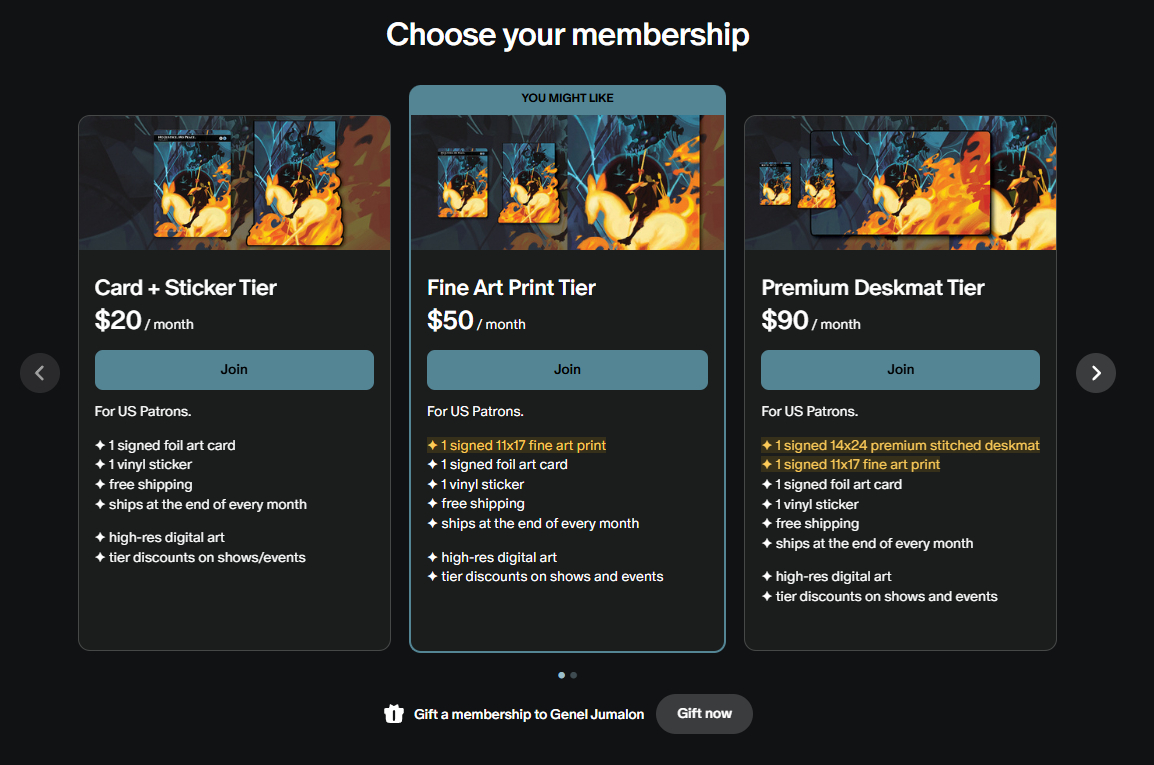
Task: Show next membership tiers with right arrow
Action: tap(1096, 373)
